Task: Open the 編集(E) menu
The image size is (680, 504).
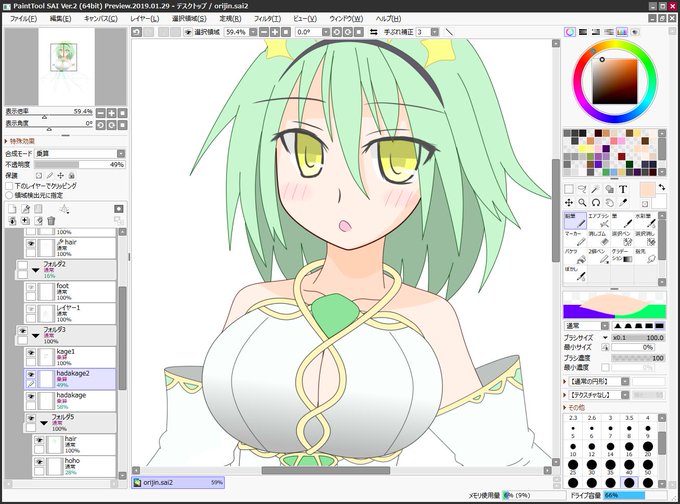Action: [60, 19]
